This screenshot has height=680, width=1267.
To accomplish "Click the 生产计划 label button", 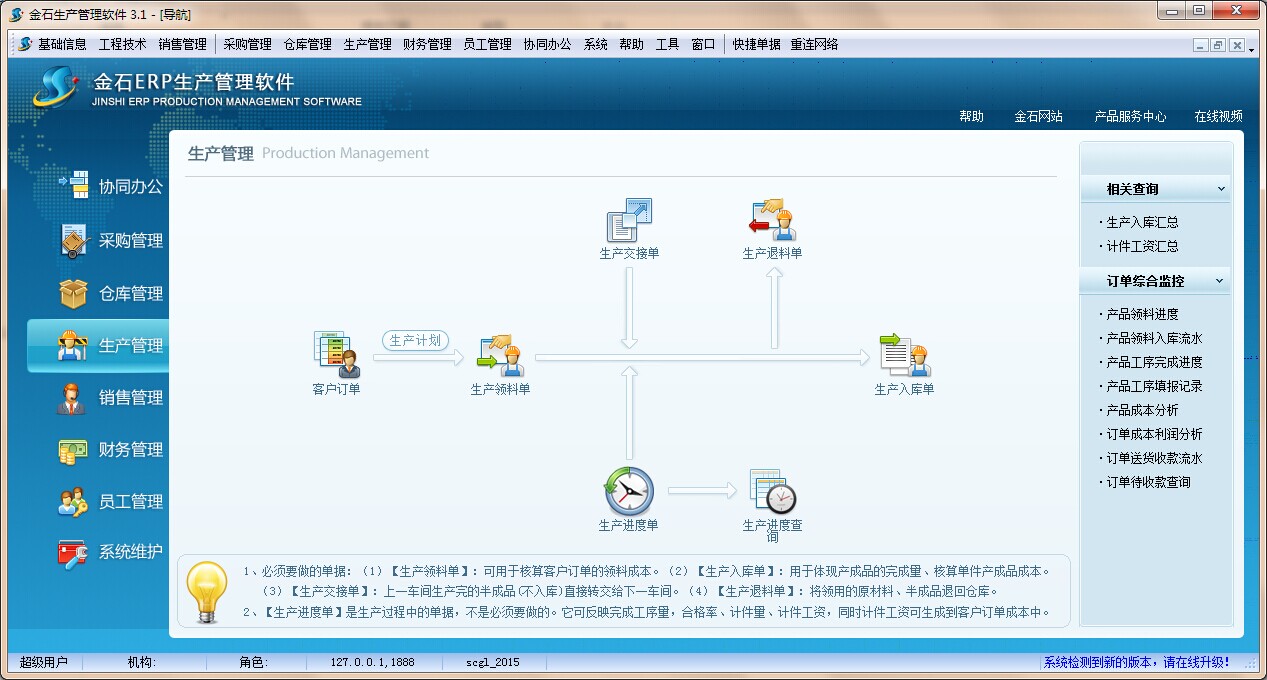I will tap(415, 340).
